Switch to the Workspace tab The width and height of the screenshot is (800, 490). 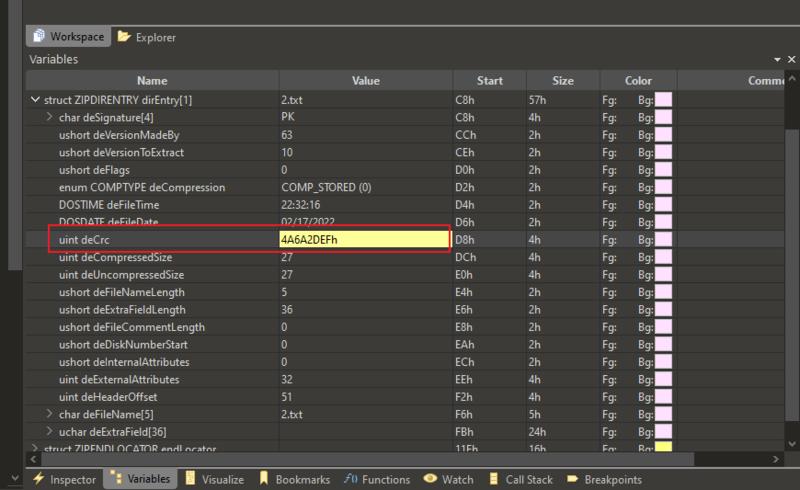pyautogui.click(x=68, y=36)
